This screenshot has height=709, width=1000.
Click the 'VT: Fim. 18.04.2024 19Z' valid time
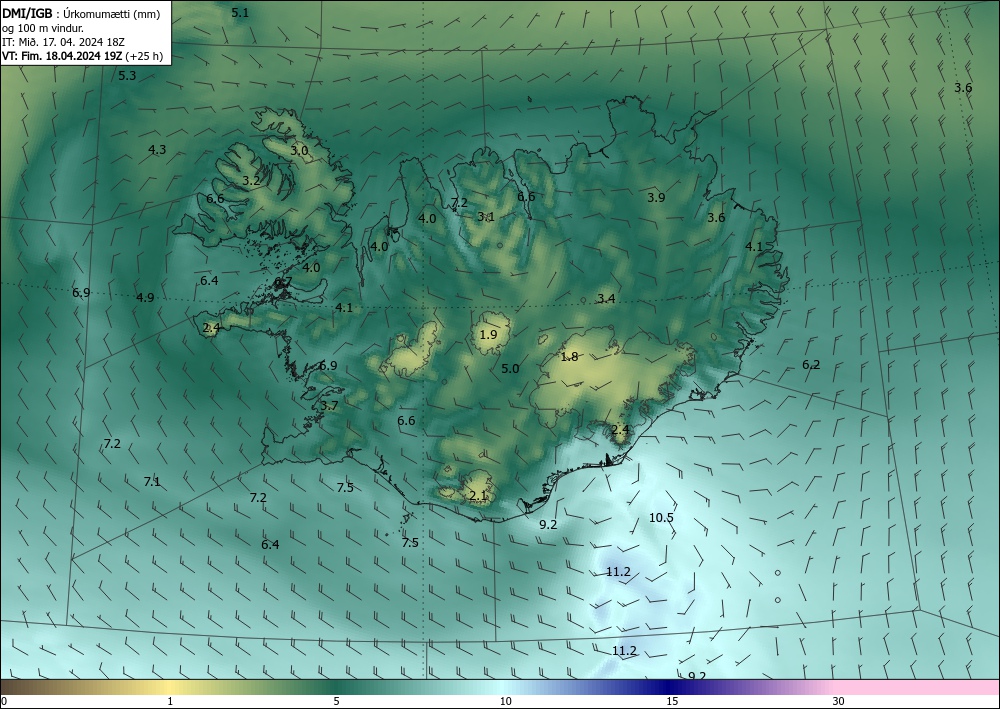pyautogui.click(x=62, y=56)
